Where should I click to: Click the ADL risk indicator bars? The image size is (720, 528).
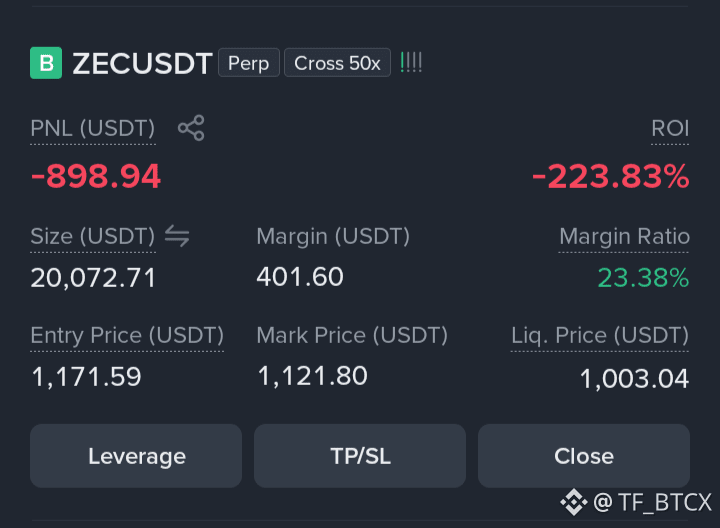click(x=411, y=62)
